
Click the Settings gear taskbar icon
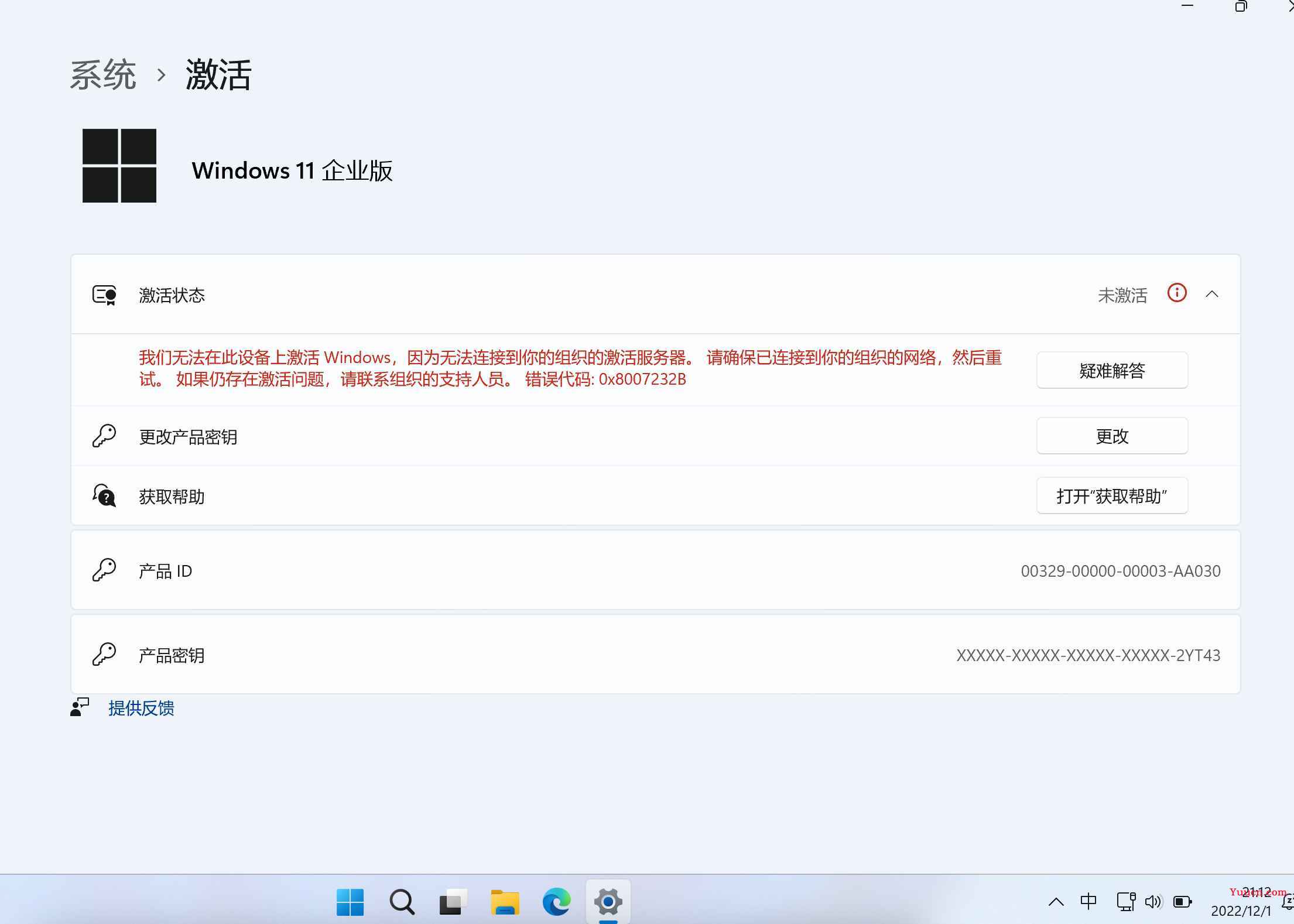click(x=608, y=902)
